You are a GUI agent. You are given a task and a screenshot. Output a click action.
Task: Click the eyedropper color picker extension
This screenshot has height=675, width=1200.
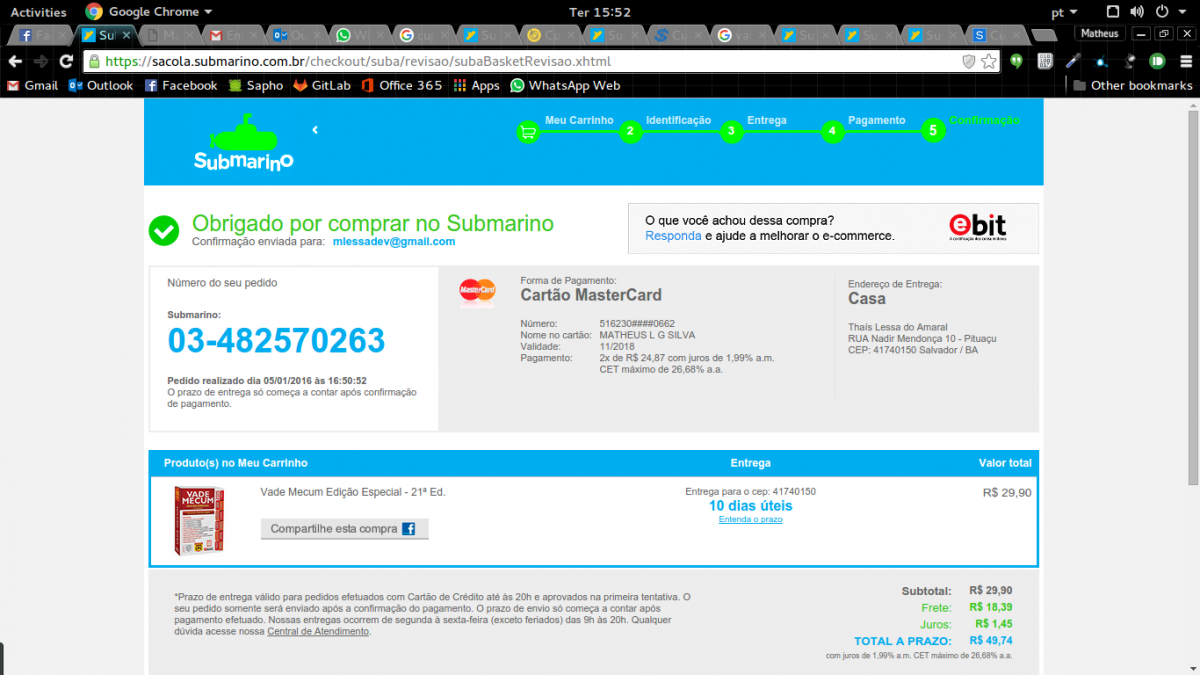pos(1072,61)
